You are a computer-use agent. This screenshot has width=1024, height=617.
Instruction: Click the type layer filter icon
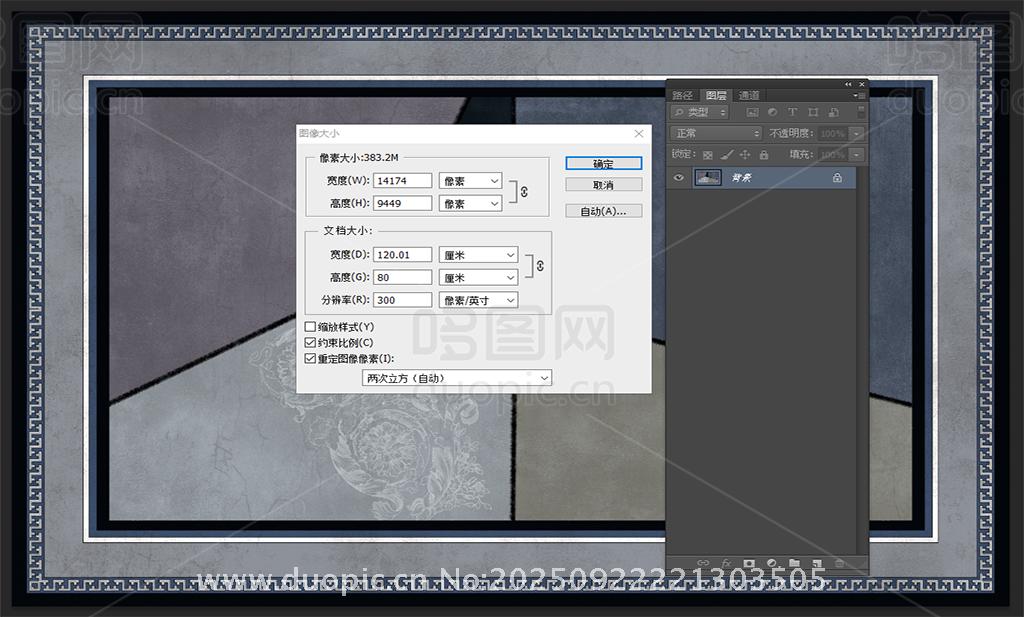pyautogui.click(x=792, y=113)
